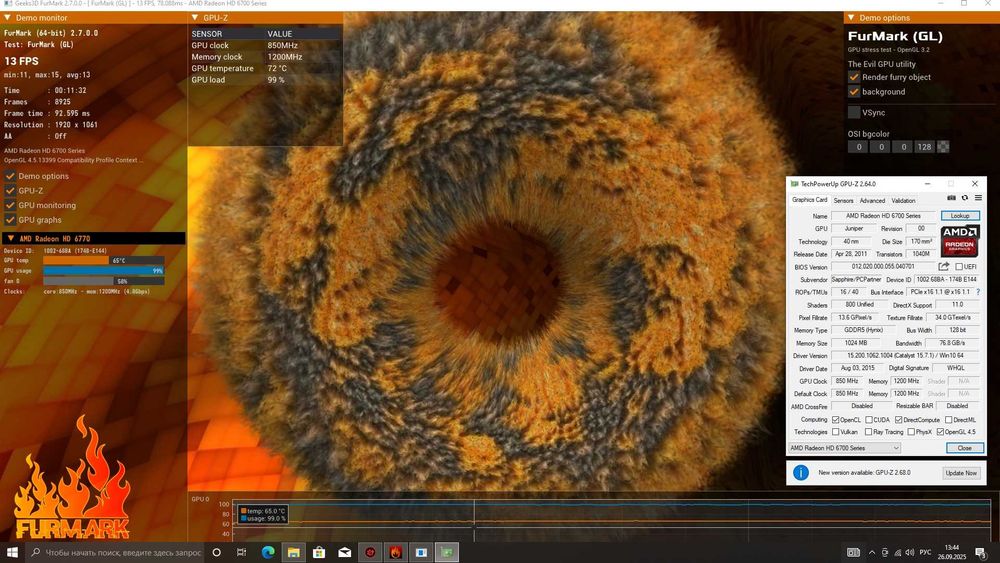Switch to the Advanced tab
This screenshot has width=1000, height=563.
click(872, 200)
